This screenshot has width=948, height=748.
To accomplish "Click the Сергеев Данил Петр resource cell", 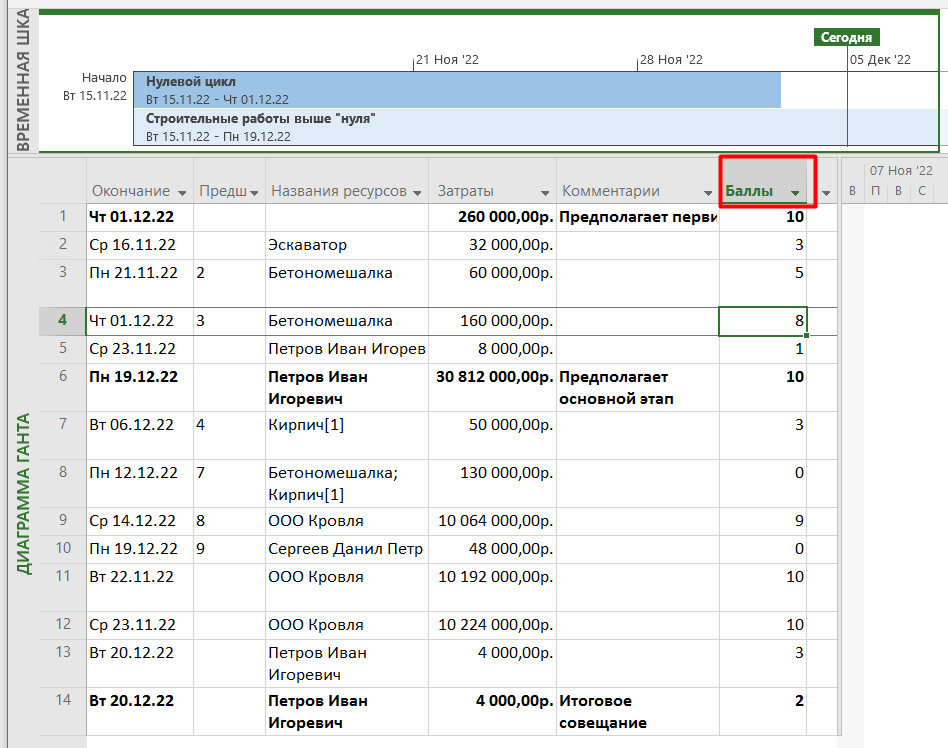I will pyautogui.click(x=346, y=548).
